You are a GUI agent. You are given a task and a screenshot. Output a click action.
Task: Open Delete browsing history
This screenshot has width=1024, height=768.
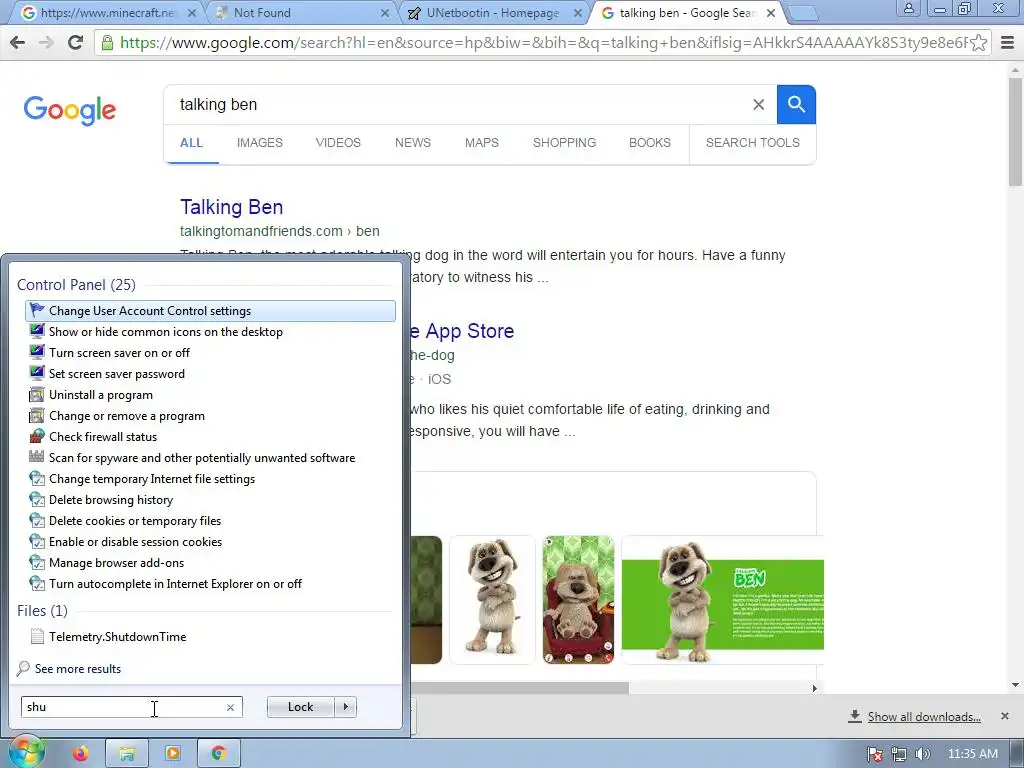coord(210,500)
